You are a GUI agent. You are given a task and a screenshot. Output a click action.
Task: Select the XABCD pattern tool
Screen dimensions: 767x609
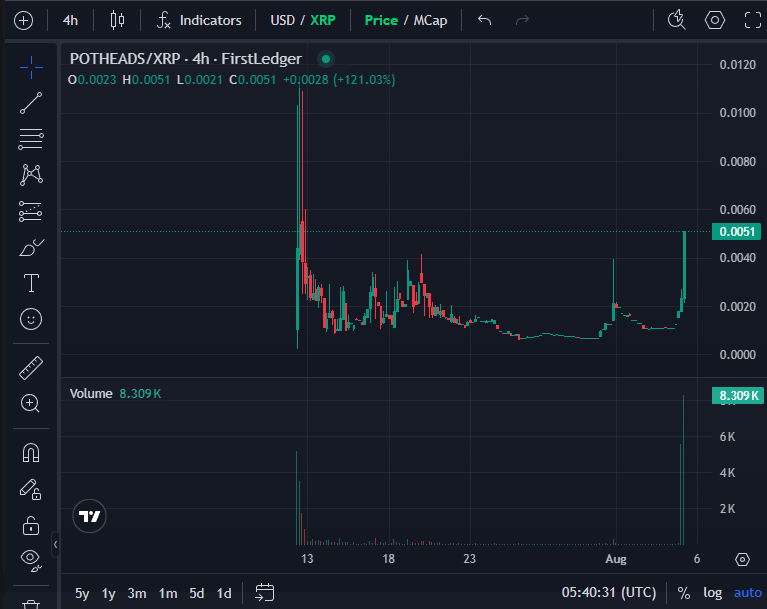[x=31, y=175]
